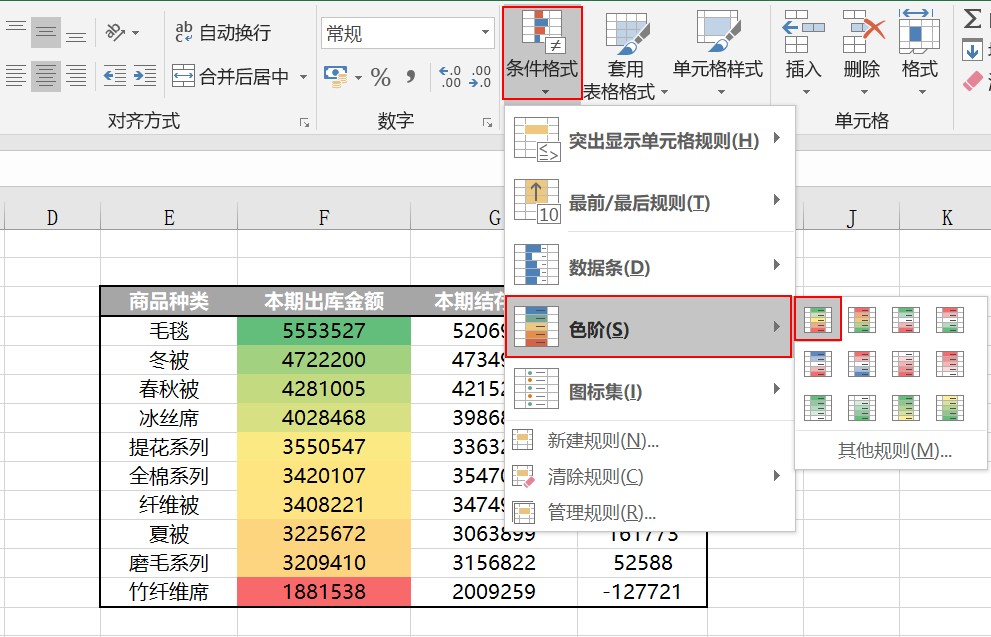The image size is (991, 637).
Task: Click the 插入 cells button
Action: pyautogui.click(x=803, y=53)
